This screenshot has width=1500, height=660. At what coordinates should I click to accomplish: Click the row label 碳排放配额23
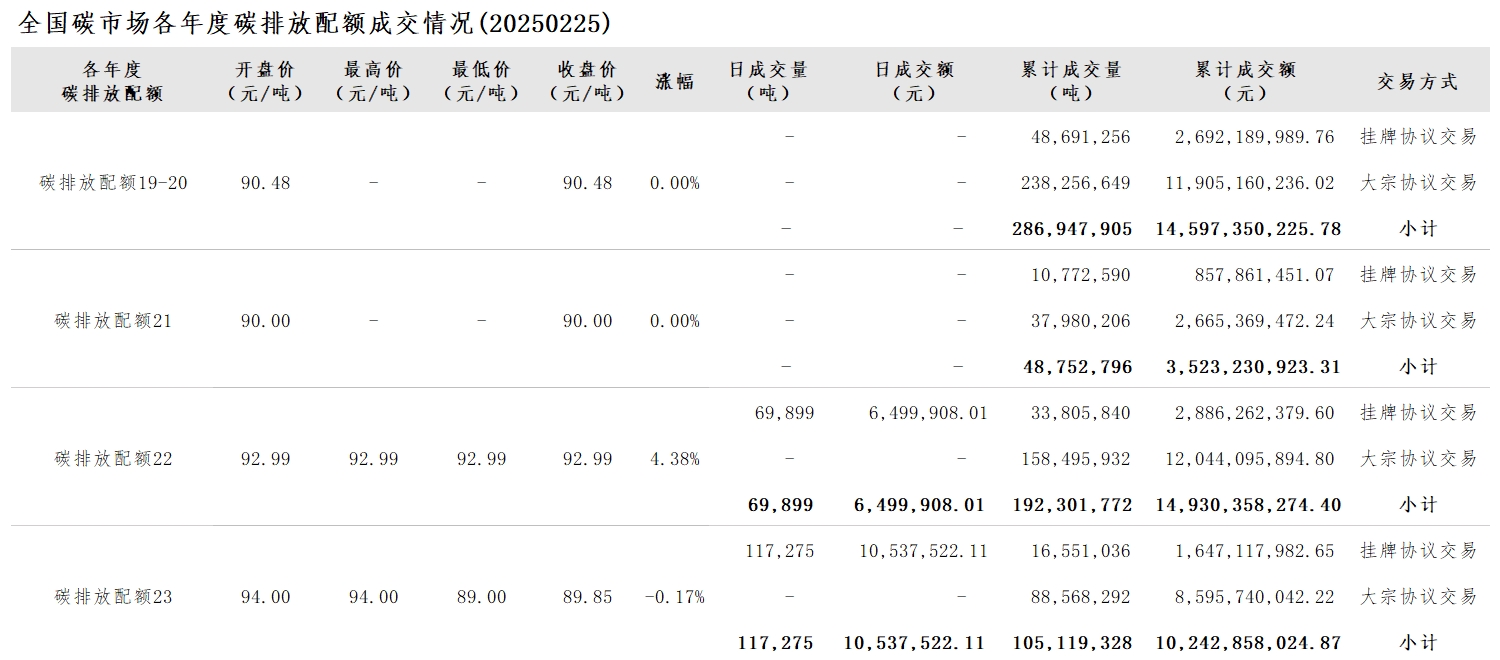(114, 597)
